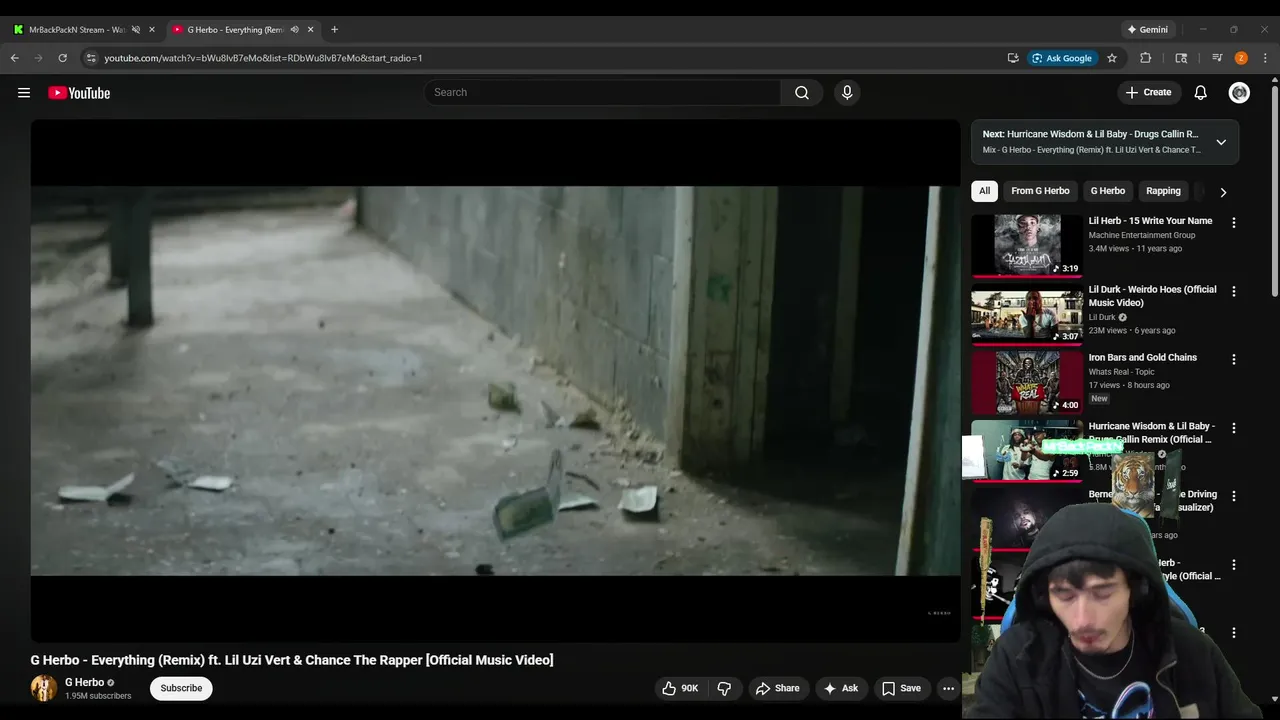The image size is (1280, 720).
Task: Select the G Herbo - Everything tab
Action: point(235,29)
